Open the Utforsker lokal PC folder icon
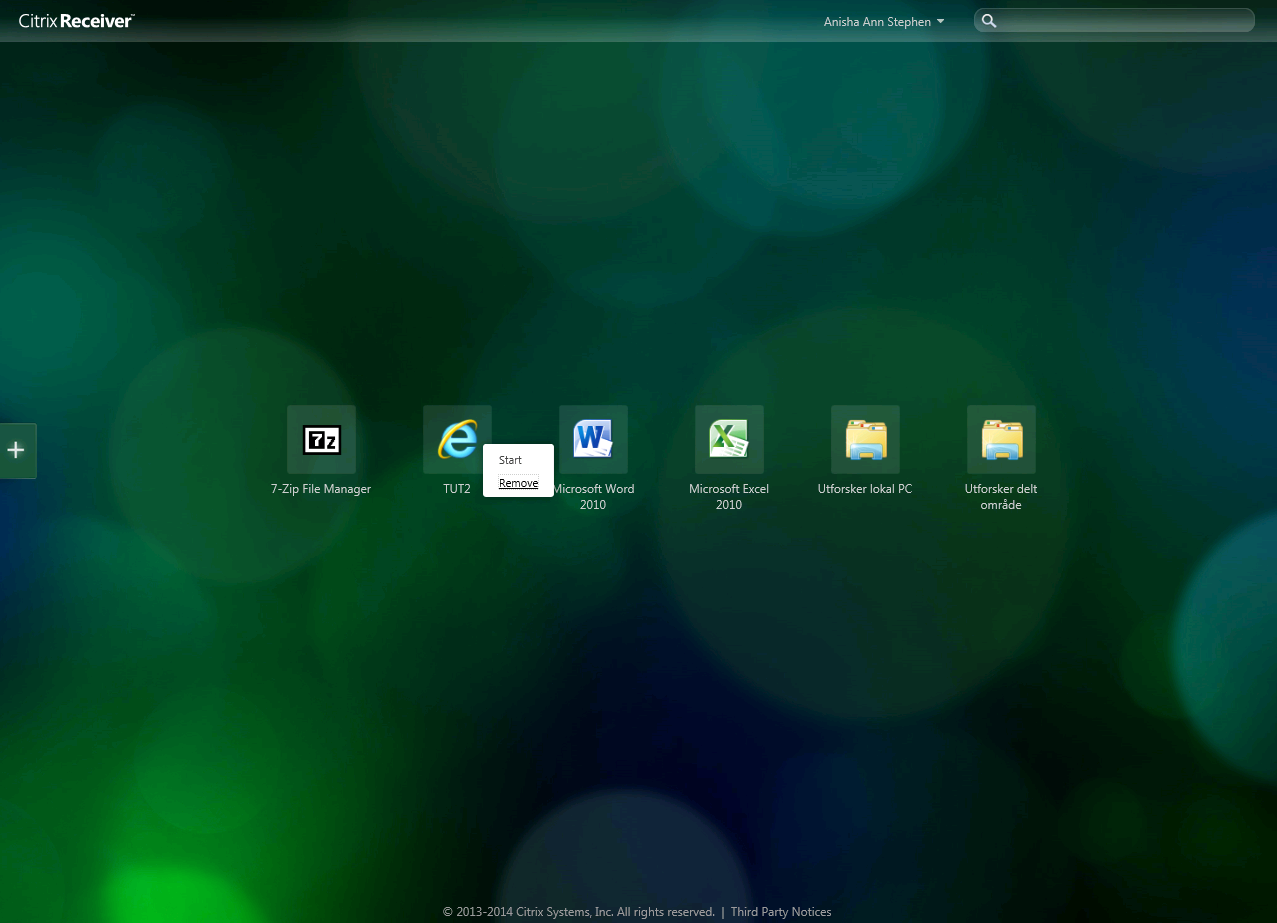The height and width of the screenshot is (923, 1277). point(865,439)
